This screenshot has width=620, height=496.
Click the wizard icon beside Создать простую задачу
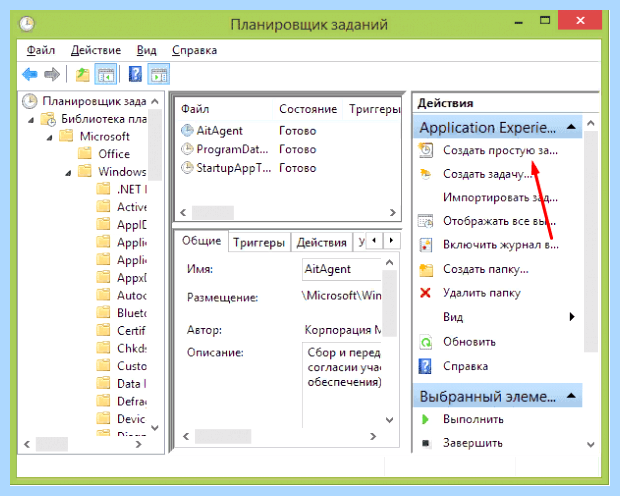tap(425, 150)
